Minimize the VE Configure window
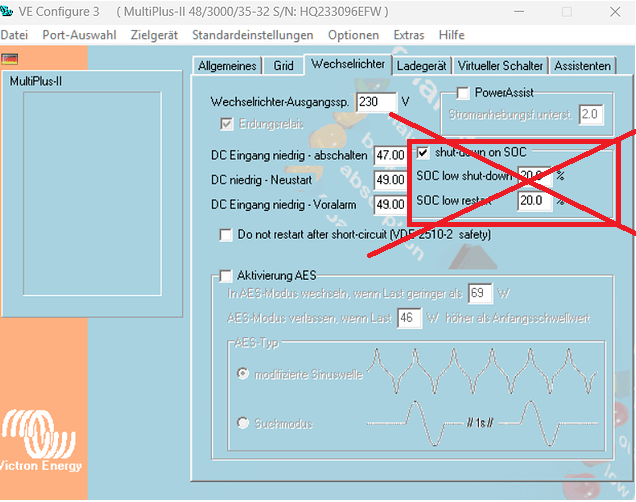The height and width of the screenshot is (502, 636). 519,12
